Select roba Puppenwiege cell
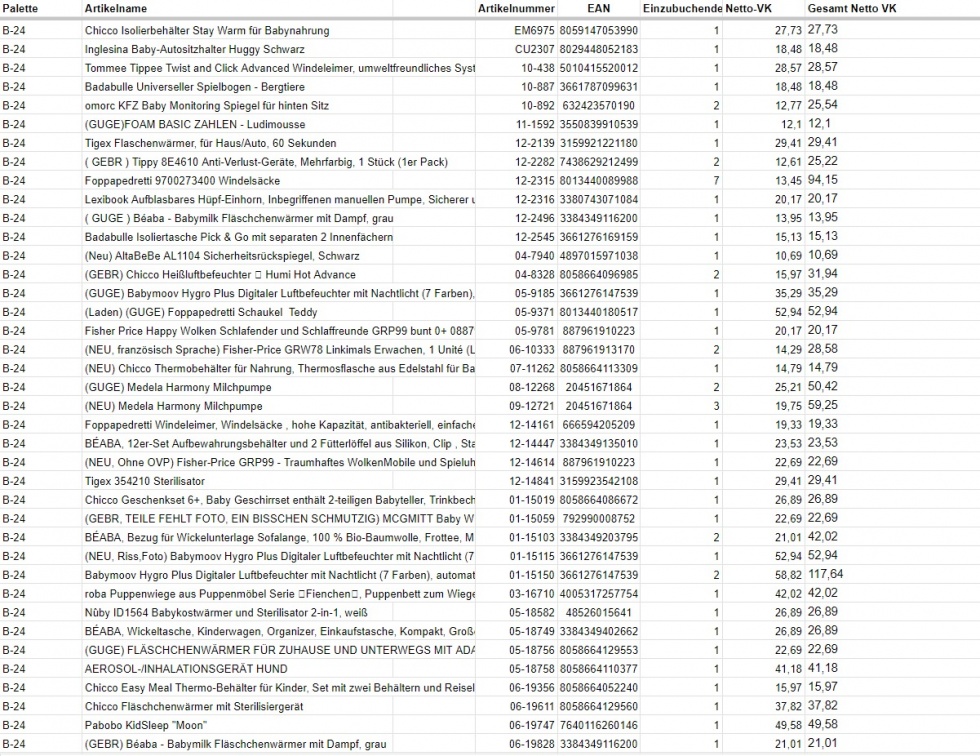980x756 pixels. (279, 594)
